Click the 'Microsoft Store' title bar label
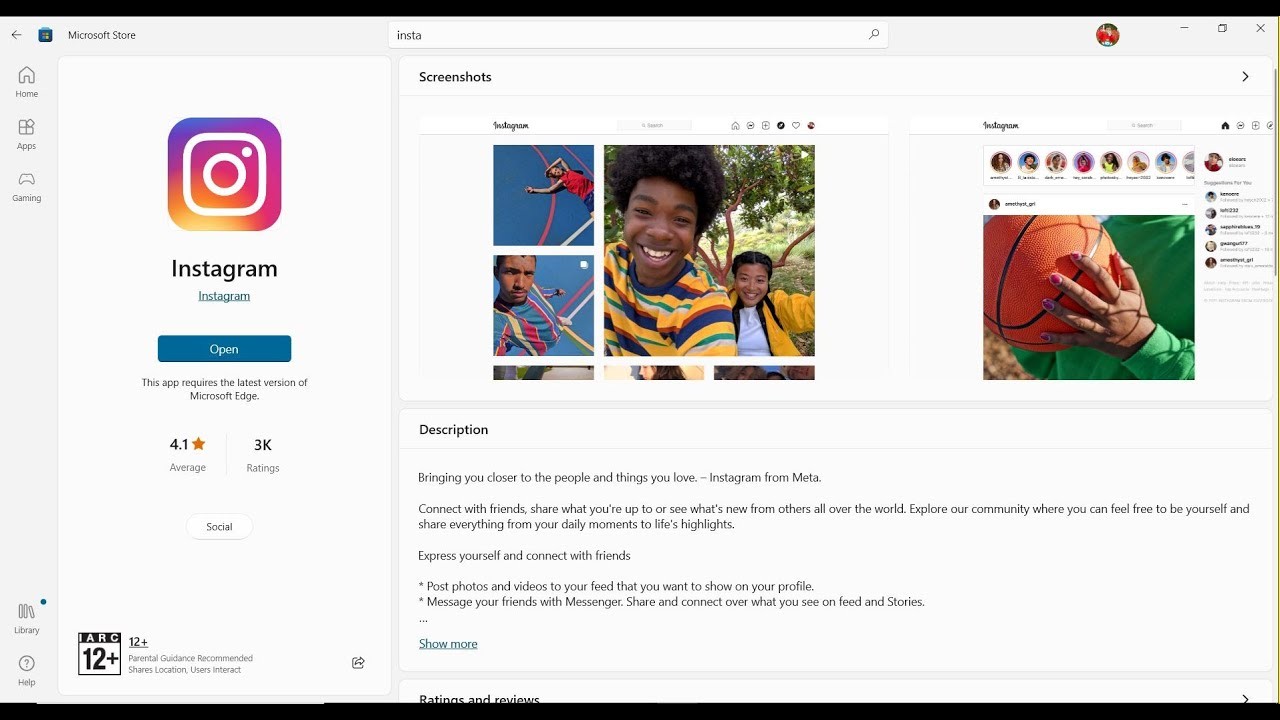The width and height of the screenshot is (1280, 720). (x=102, y=35)
